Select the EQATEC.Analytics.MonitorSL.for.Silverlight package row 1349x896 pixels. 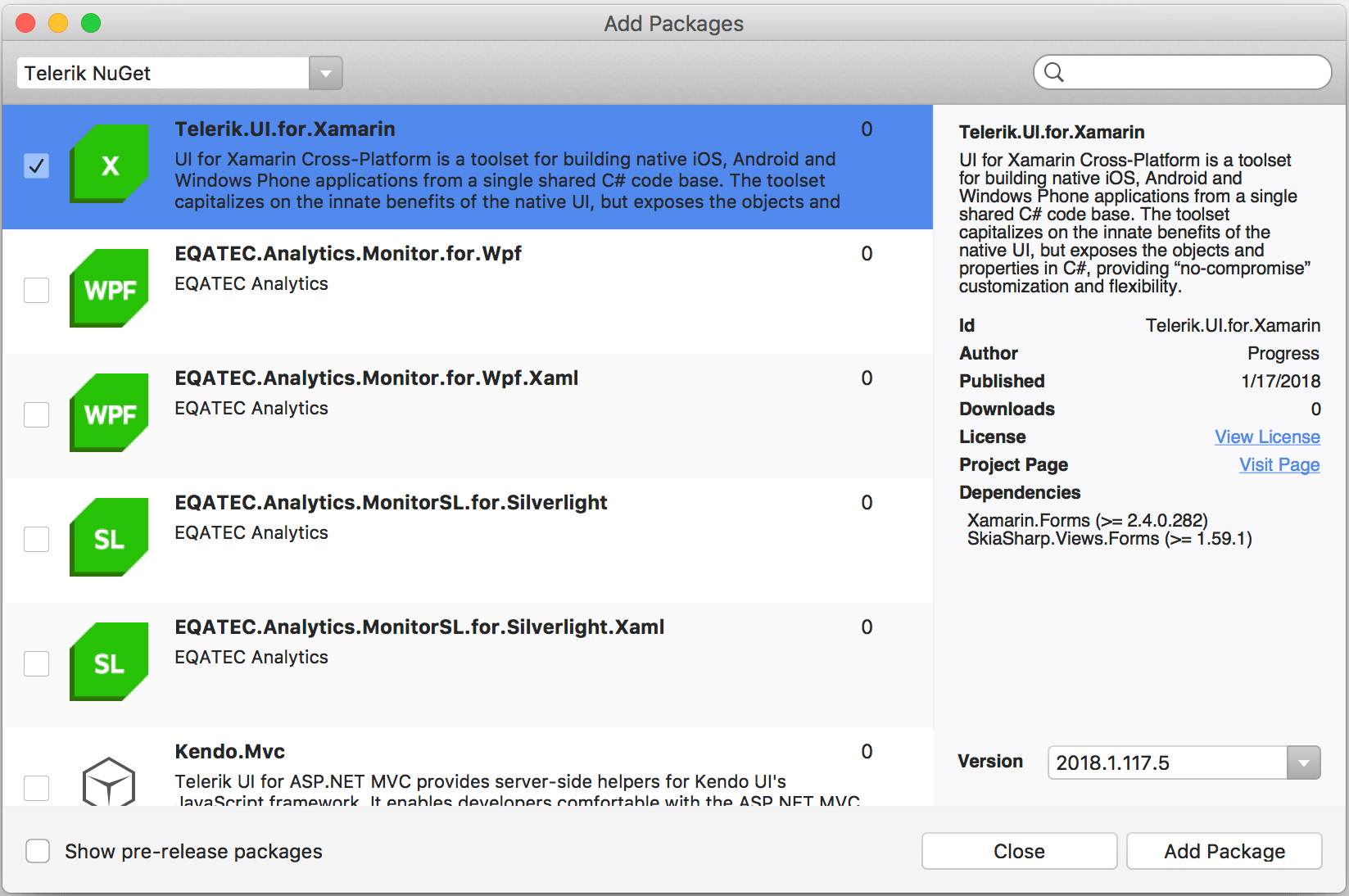[x=468, y=541]
